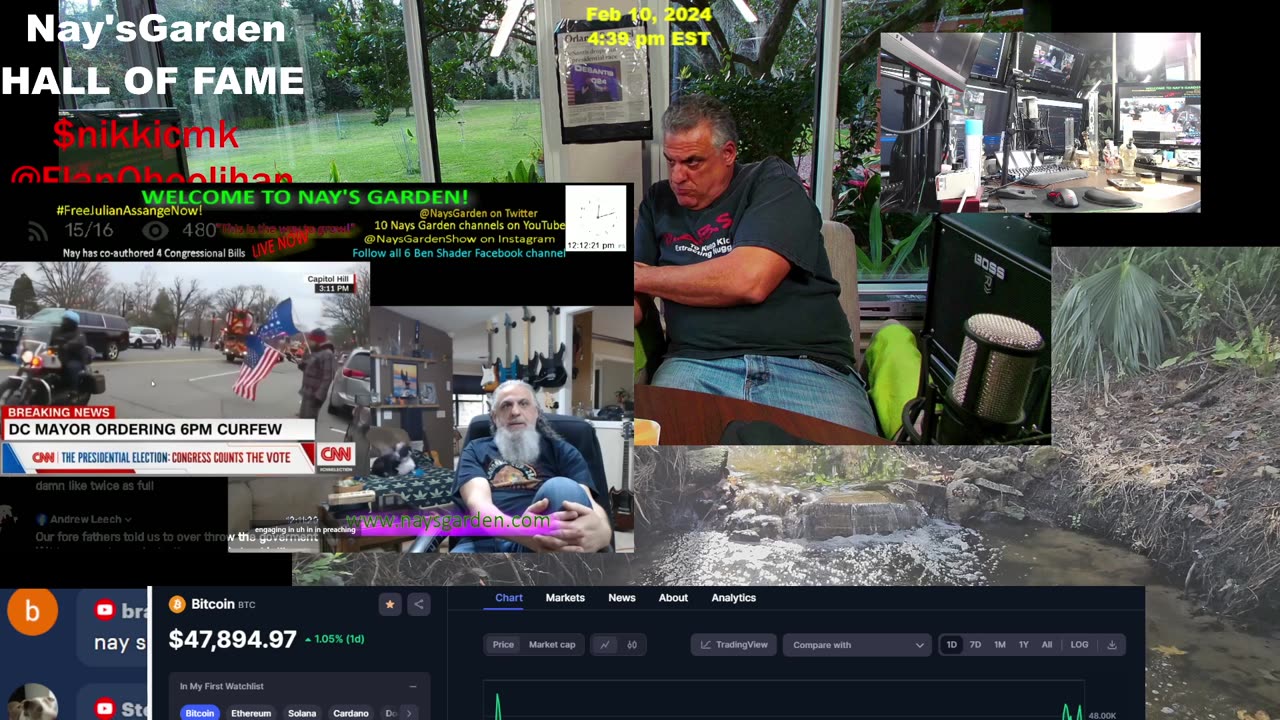Image resolution: width=1280 pixels, height=720 pixels.
Task: Open the share icon beside the star
Action: pyautogui.click(x=418, y=604)
